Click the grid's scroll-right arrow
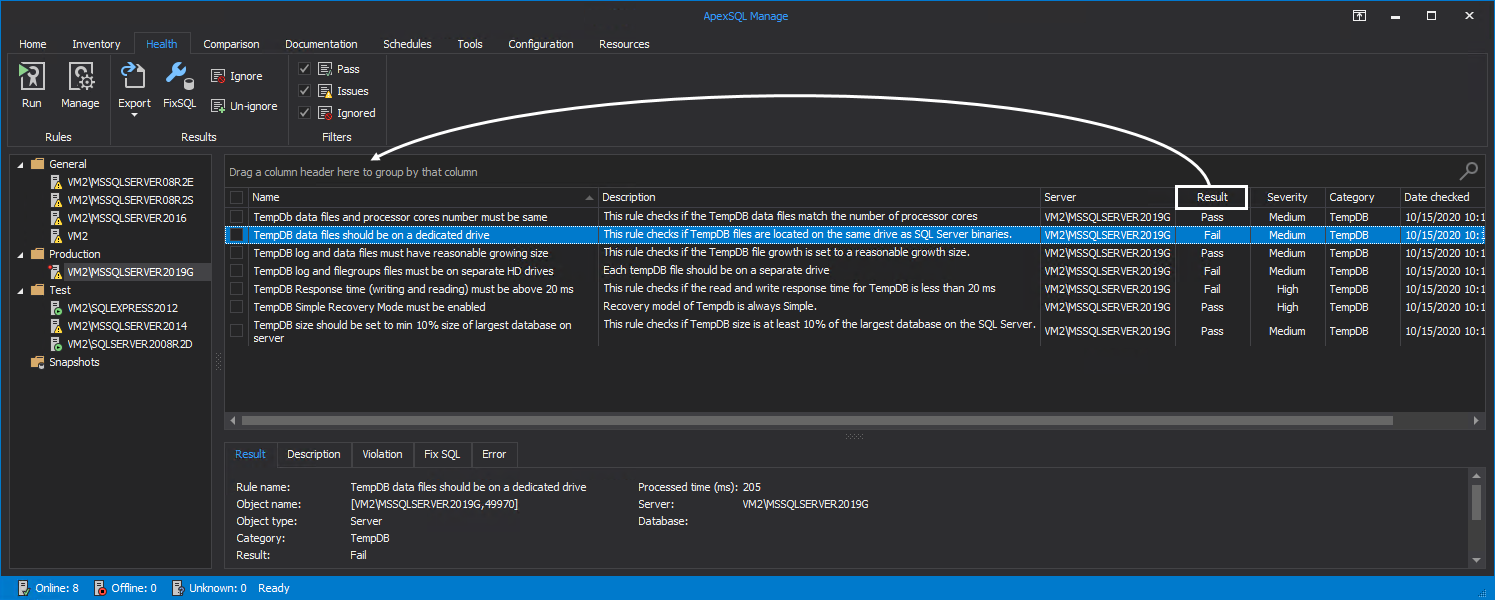Image resolution: width=1495 pixels, height=600 pixels. click(x=1477, y=421)
